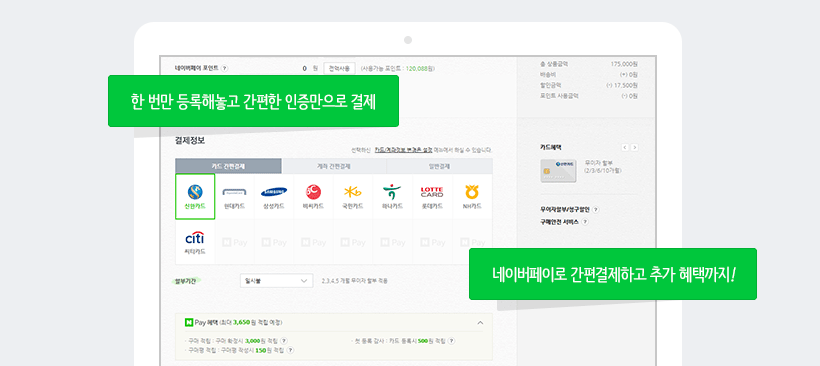This screenshot has width=820, height=366.
Task: Click available points value 120,088원
Action: tap(419, 68)
